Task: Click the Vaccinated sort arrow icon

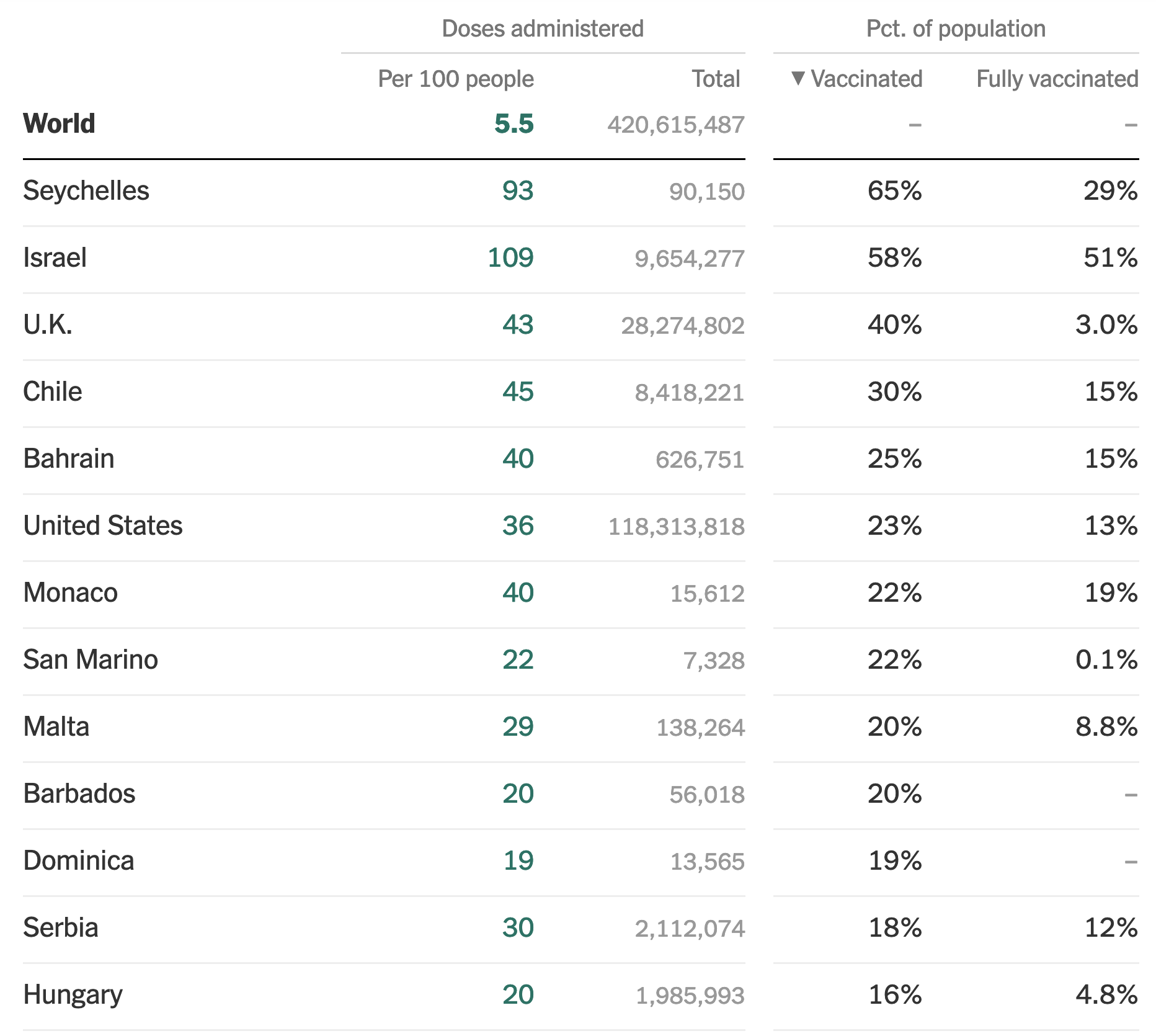Action: coord(798,78)
